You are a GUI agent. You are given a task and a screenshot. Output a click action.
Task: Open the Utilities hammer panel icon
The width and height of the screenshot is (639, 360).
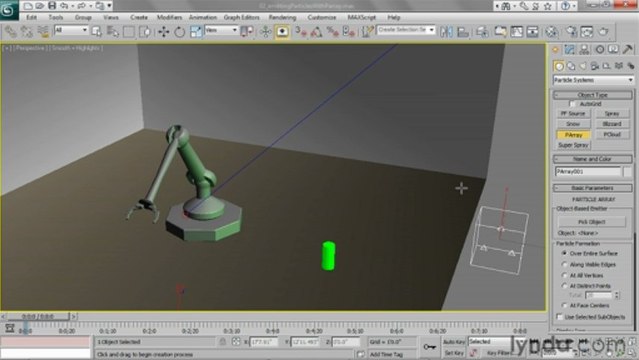pyautogui.click(x=628, y=50)
